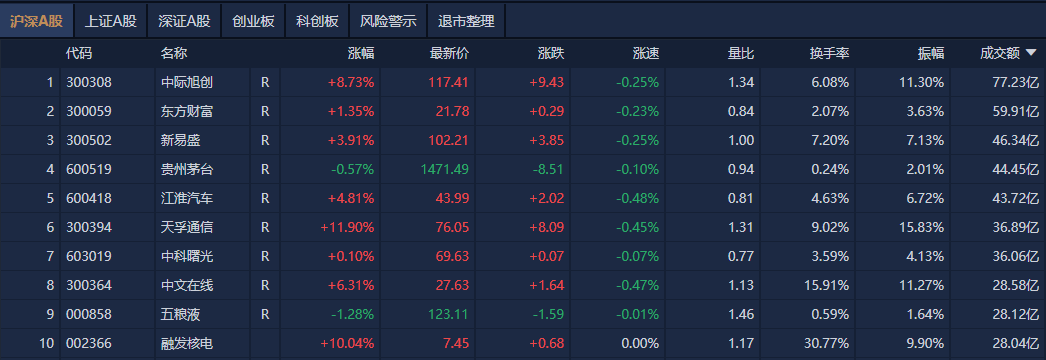Click stock code 603019
The width and height of the screenshot is (1046, 360).
click(89, 256)
